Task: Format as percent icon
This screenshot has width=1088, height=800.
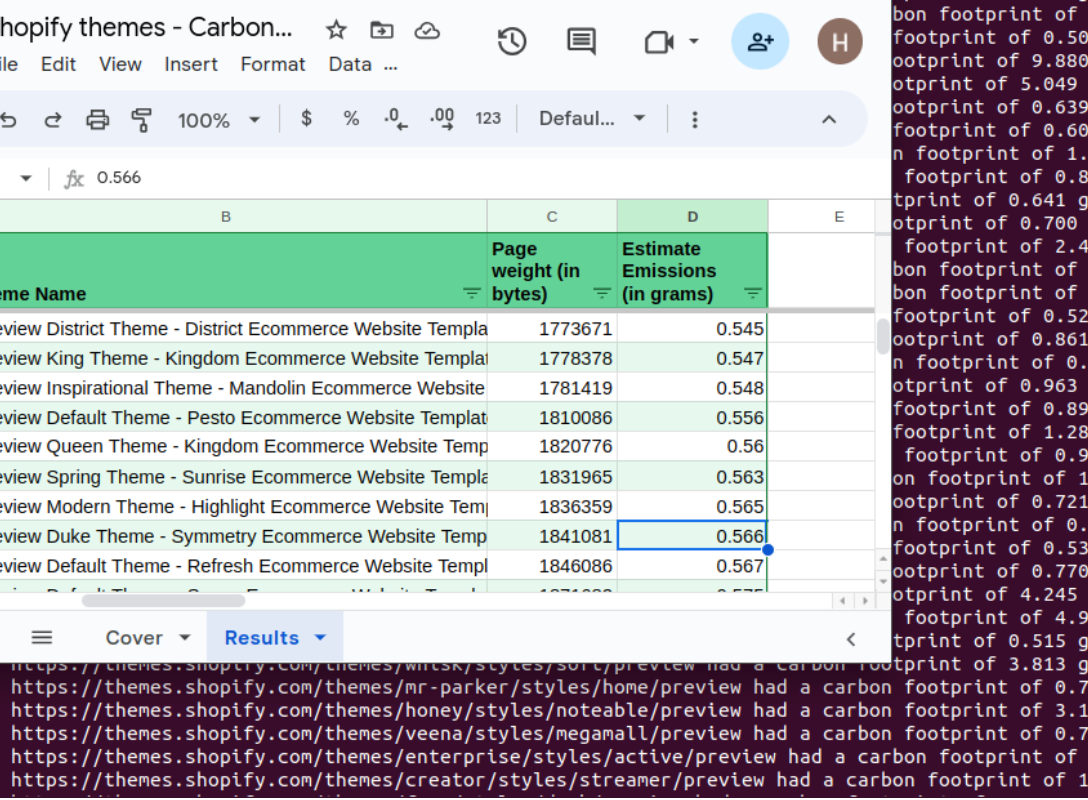Action: 351,119
